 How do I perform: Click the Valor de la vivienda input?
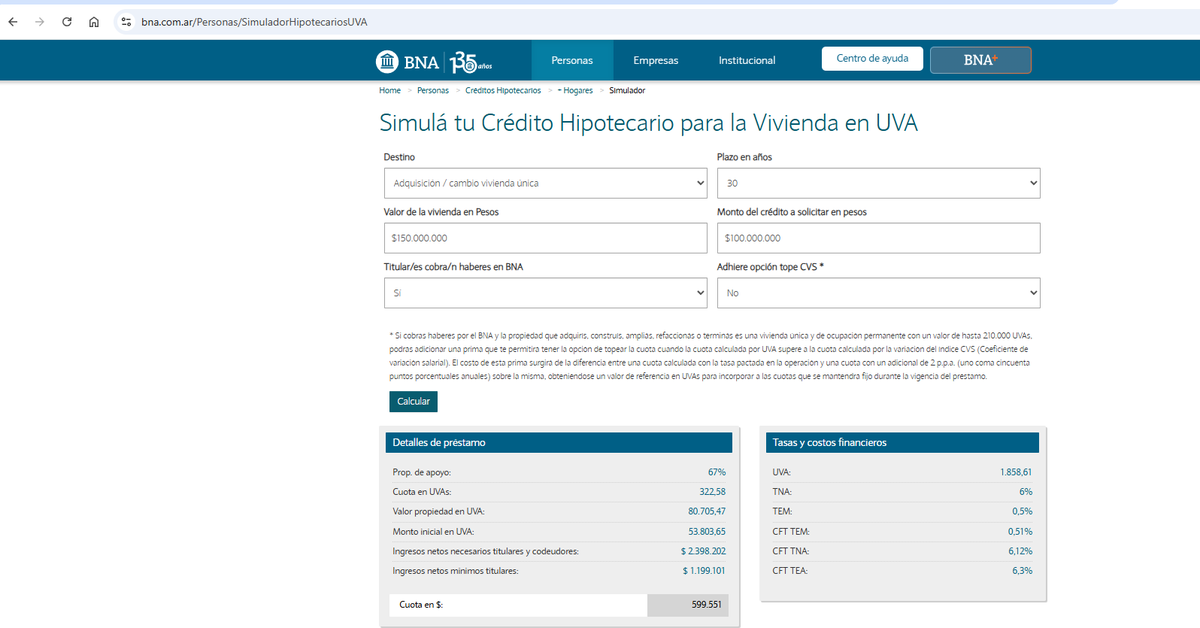coord(546,238)
